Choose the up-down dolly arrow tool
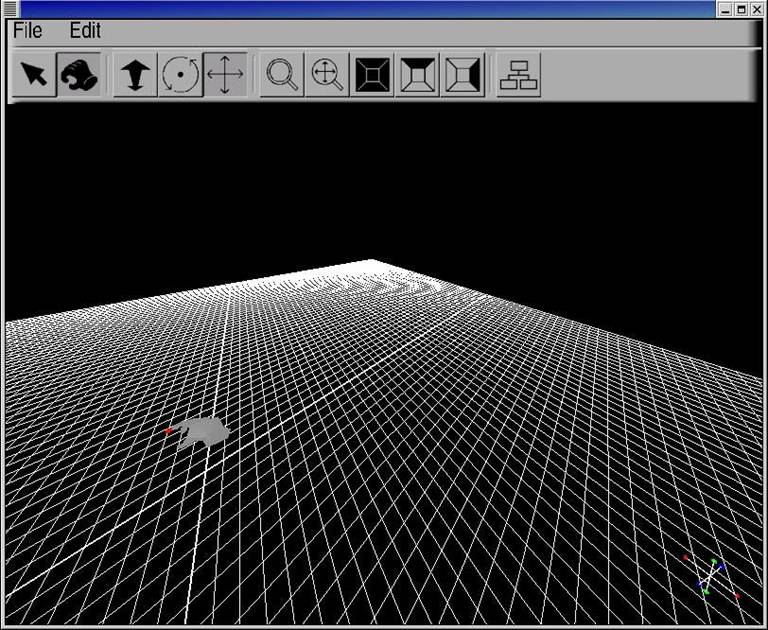 coord(135,74)
